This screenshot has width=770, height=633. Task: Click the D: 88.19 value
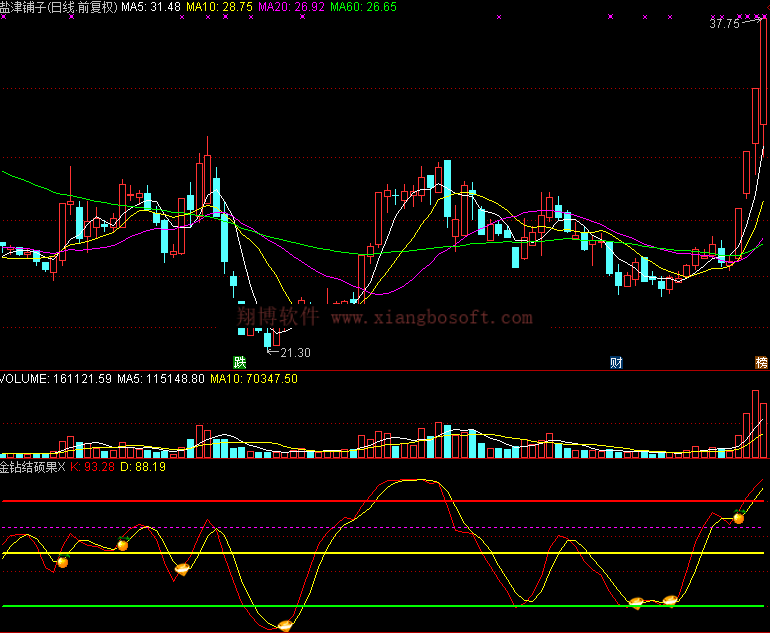(143, 467)
